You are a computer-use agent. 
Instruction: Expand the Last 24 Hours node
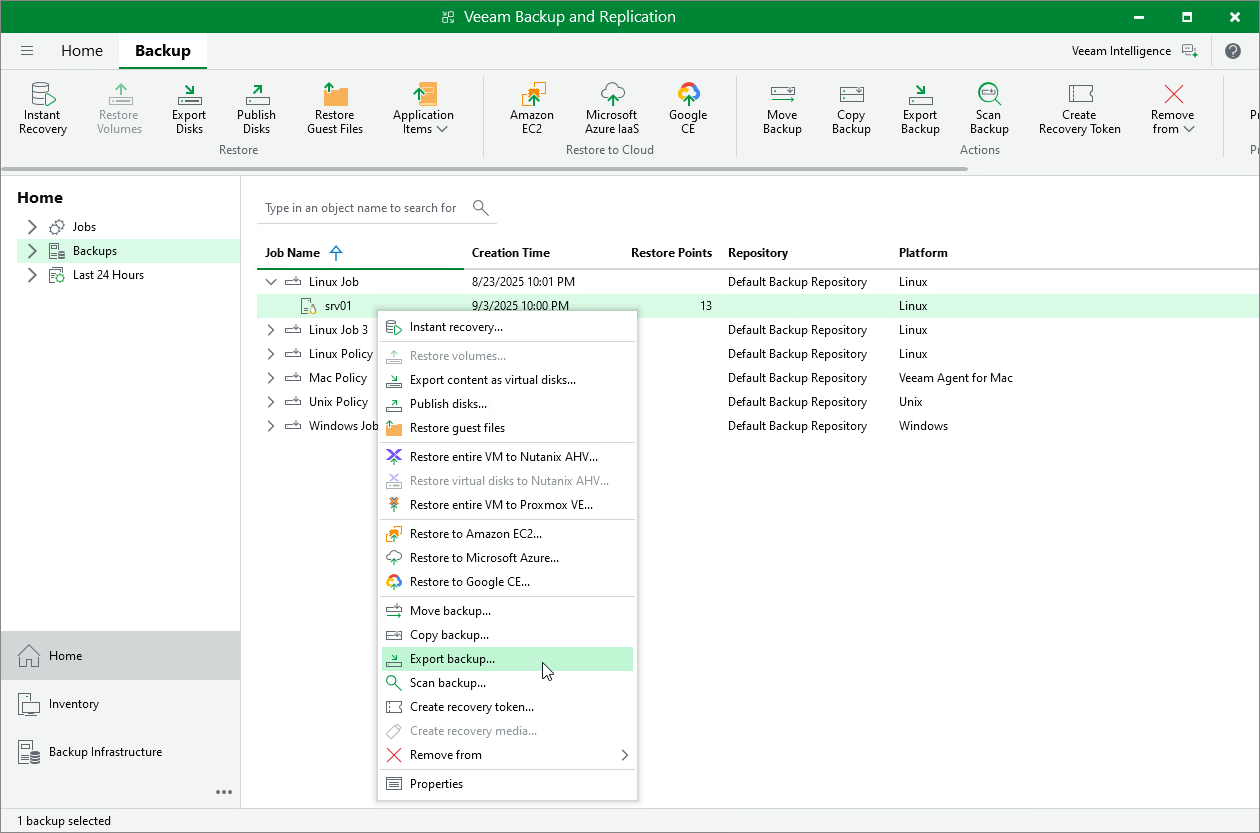[32, 275]
